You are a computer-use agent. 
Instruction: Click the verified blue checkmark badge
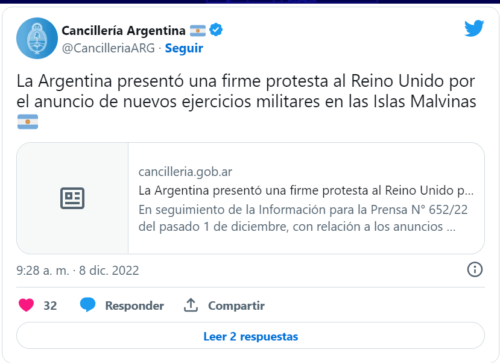216,30
